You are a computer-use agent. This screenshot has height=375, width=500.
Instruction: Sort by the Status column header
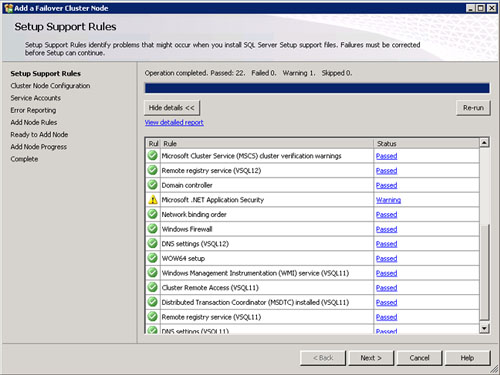tap(426, 144)
